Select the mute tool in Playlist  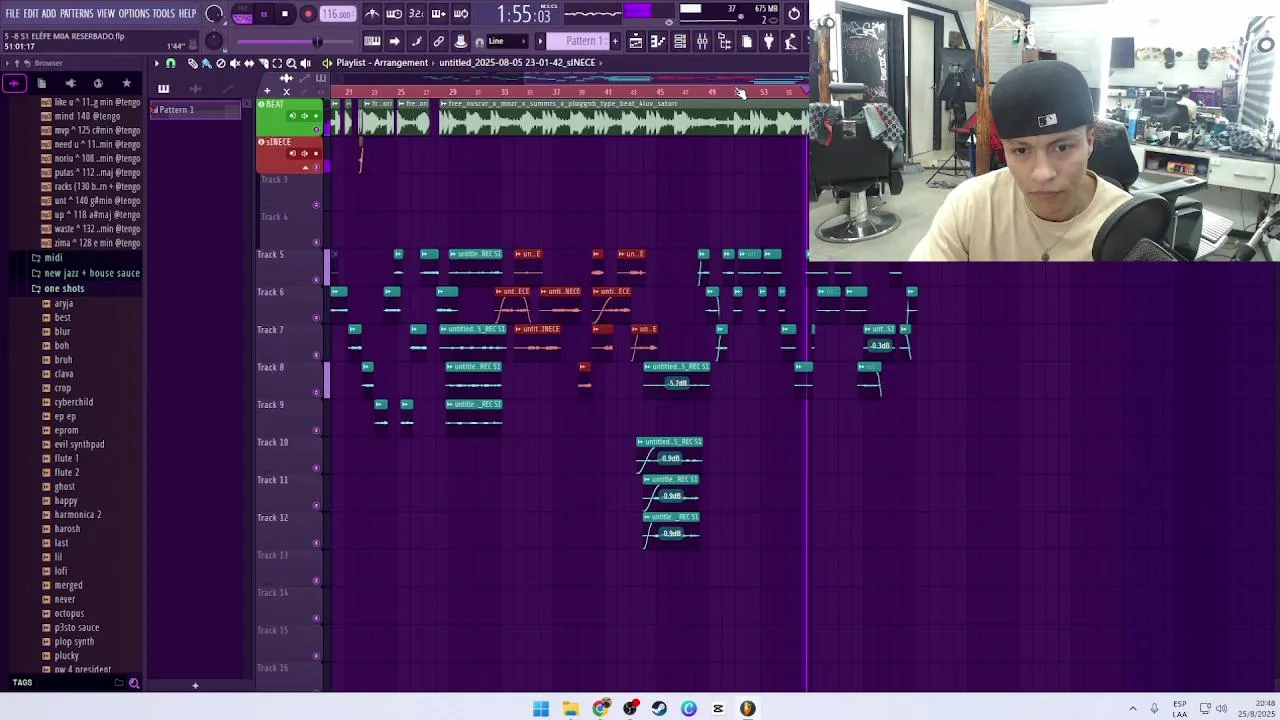click(235, 63)
